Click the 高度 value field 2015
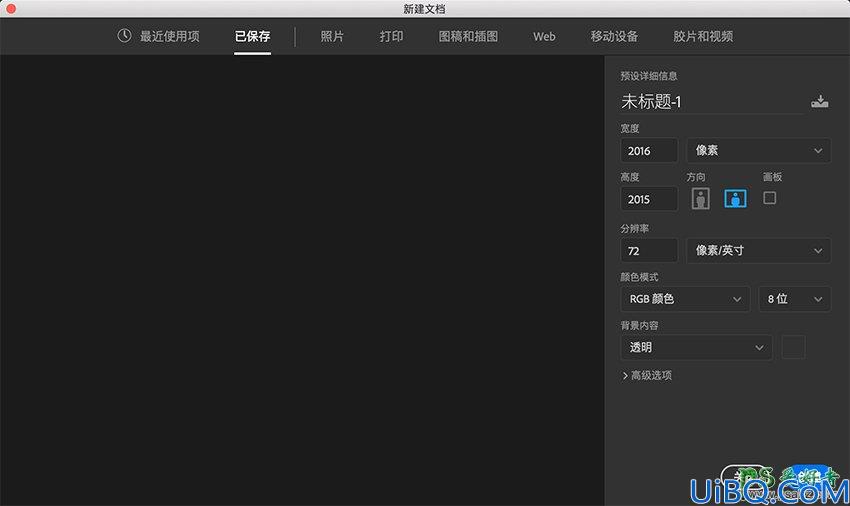Viewport: 850px width, 506px height. coord(649,199)
